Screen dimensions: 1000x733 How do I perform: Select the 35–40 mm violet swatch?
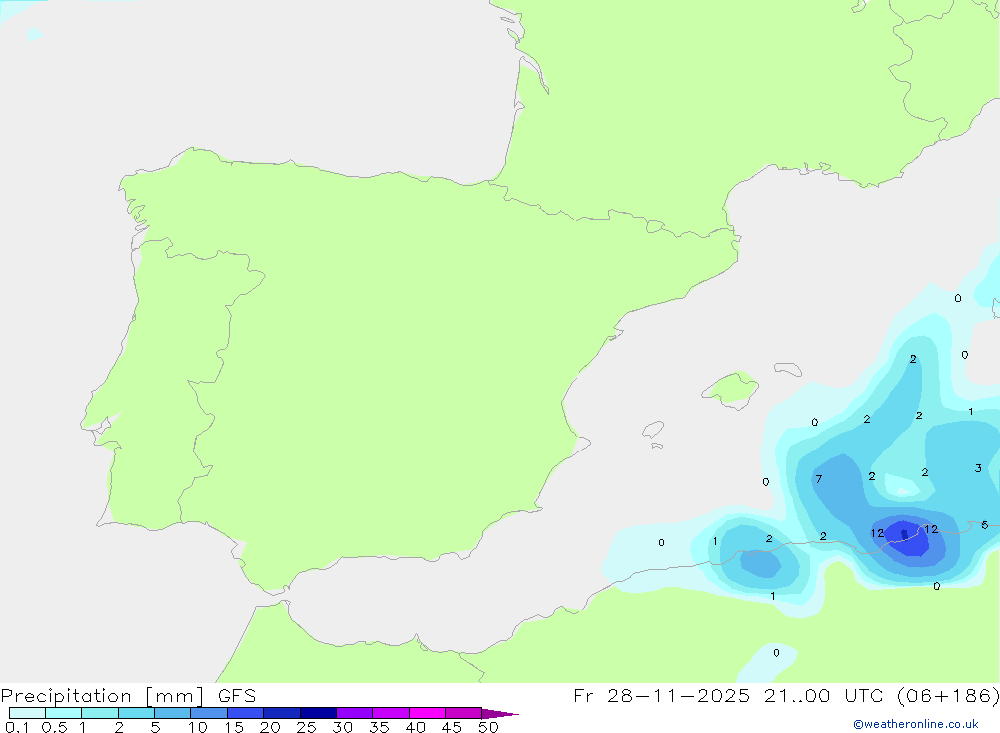click(x=391, y=713)
